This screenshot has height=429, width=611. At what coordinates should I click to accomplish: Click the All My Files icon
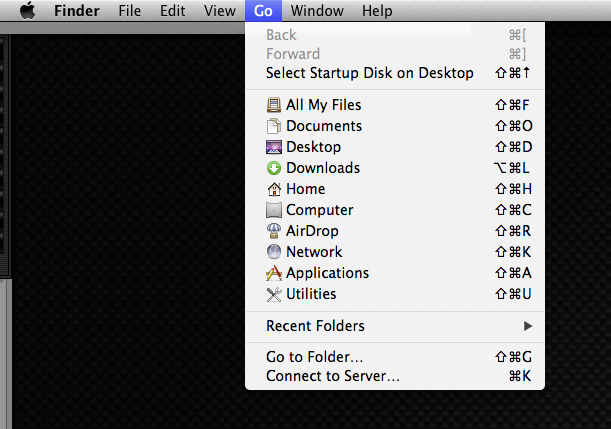click(274, 105)
